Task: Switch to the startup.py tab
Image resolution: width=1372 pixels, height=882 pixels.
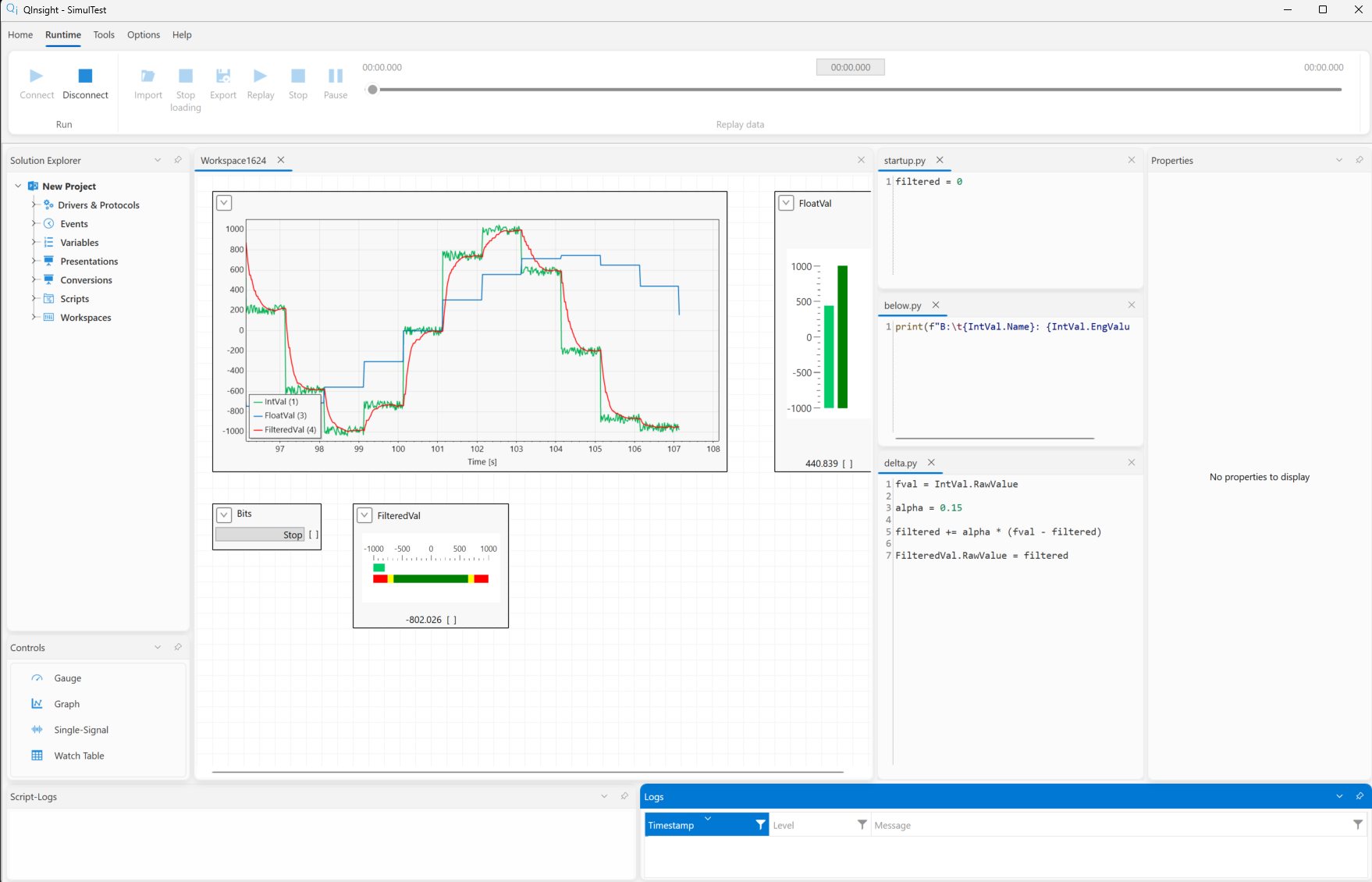Action: click(x=905, y=161)
